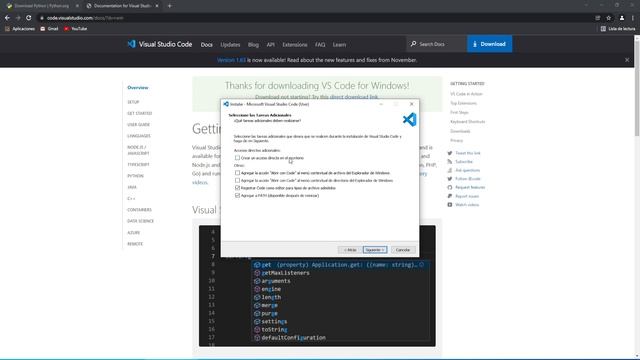
Task: Jump to Top Extensions section
Action: coord(463,103)
